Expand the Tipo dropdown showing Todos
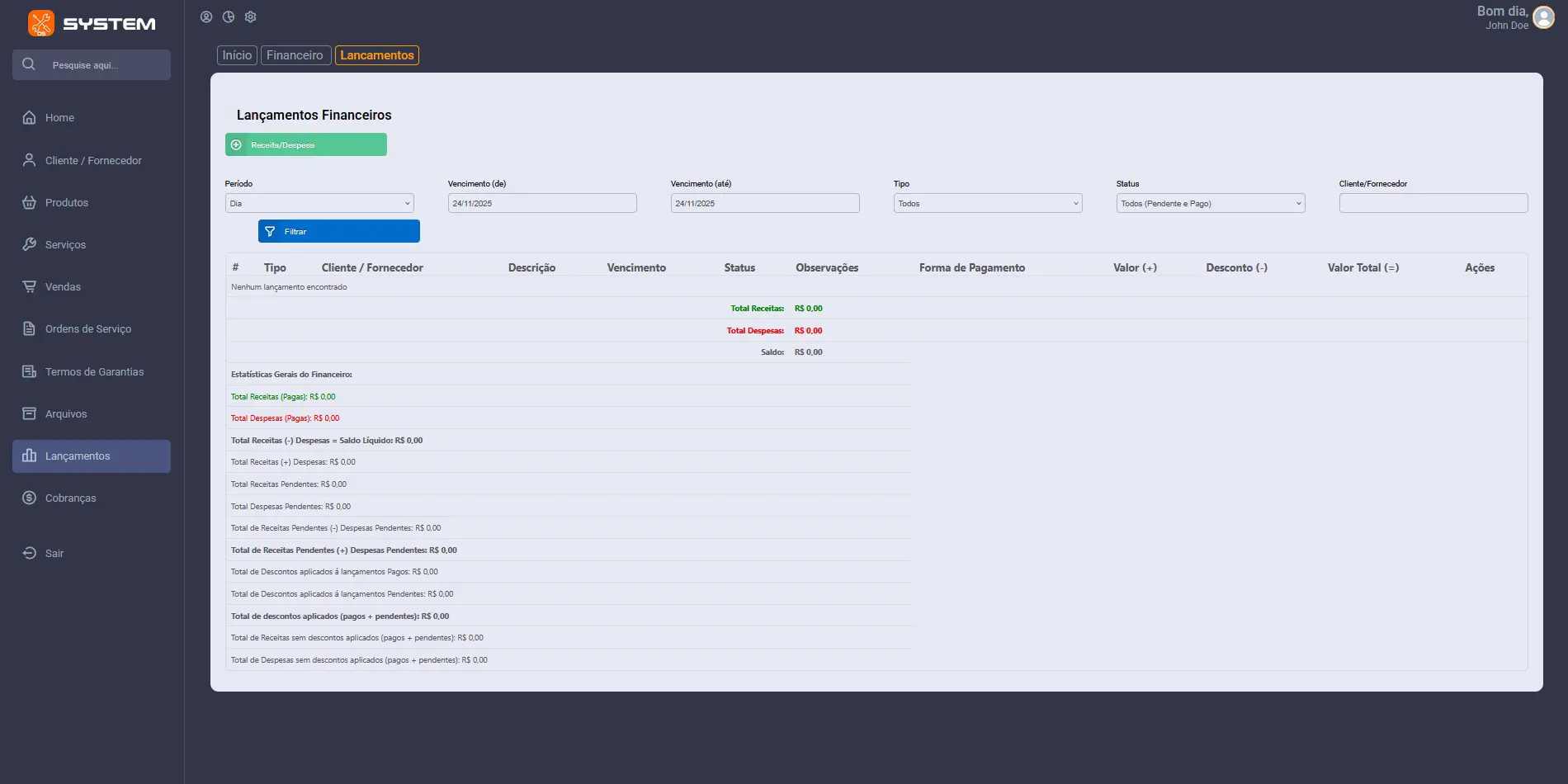The image size is (1568, 784). point(987,203)
